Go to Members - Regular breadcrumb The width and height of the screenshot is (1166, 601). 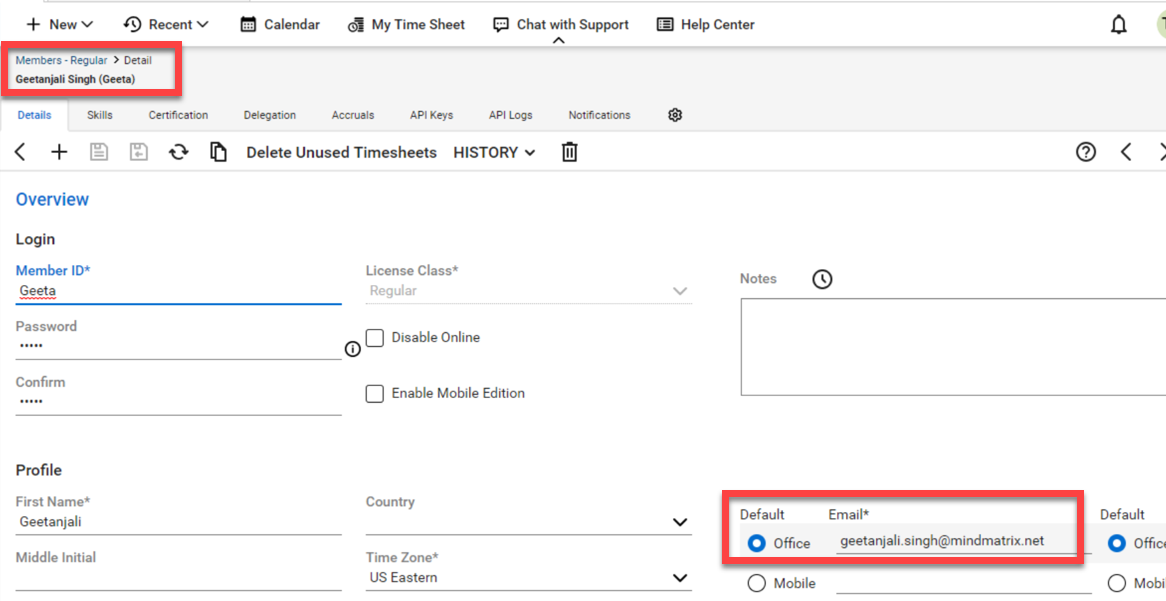[x=62, y=60]
